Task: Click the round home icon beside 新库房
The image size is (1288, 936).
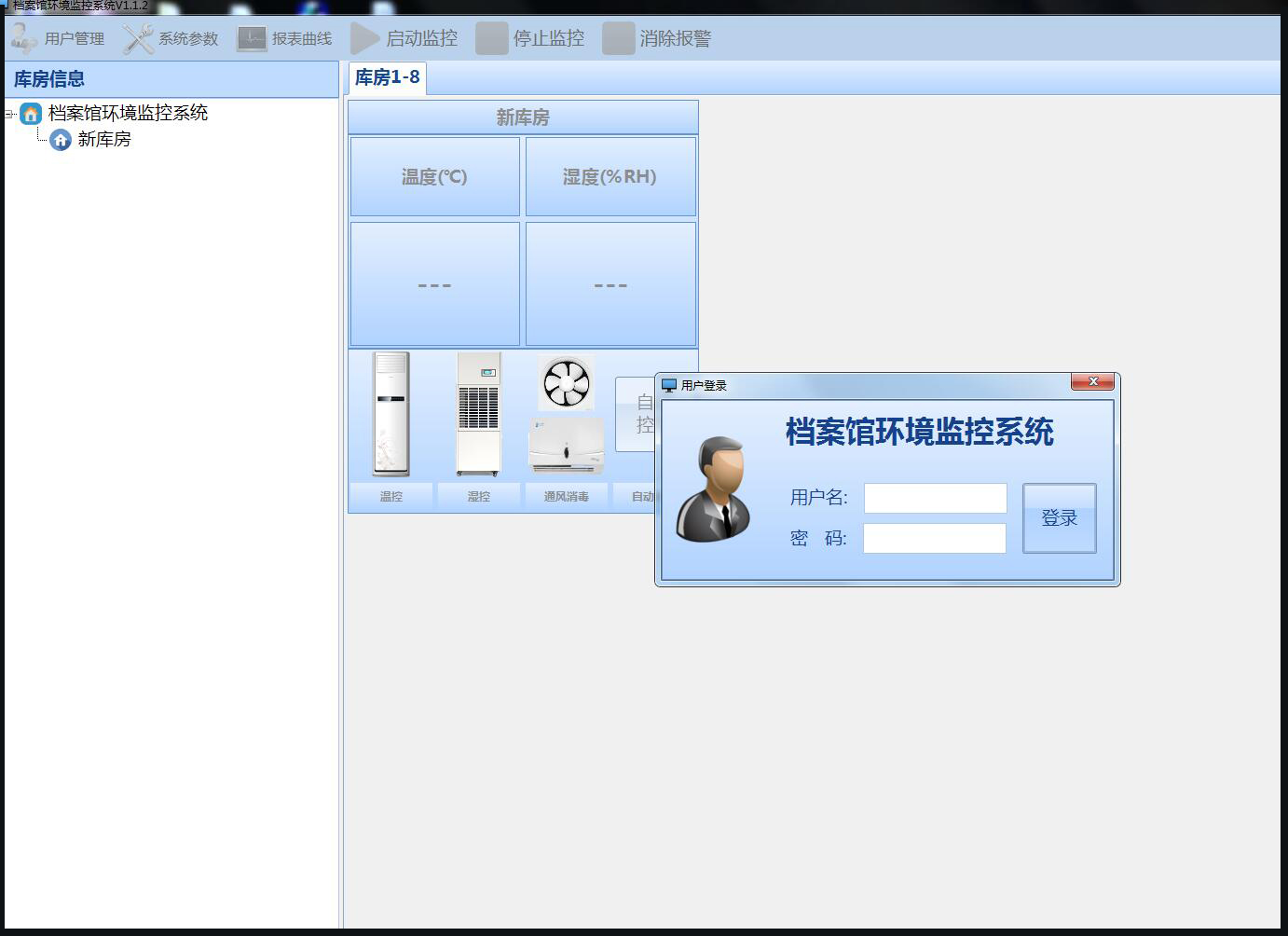Action: point(61,140)
